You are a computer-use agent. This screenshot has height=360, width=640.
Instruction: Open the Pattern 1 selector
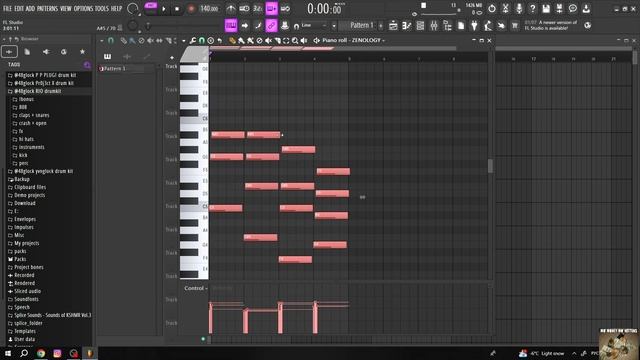click(x=361, y=25)
